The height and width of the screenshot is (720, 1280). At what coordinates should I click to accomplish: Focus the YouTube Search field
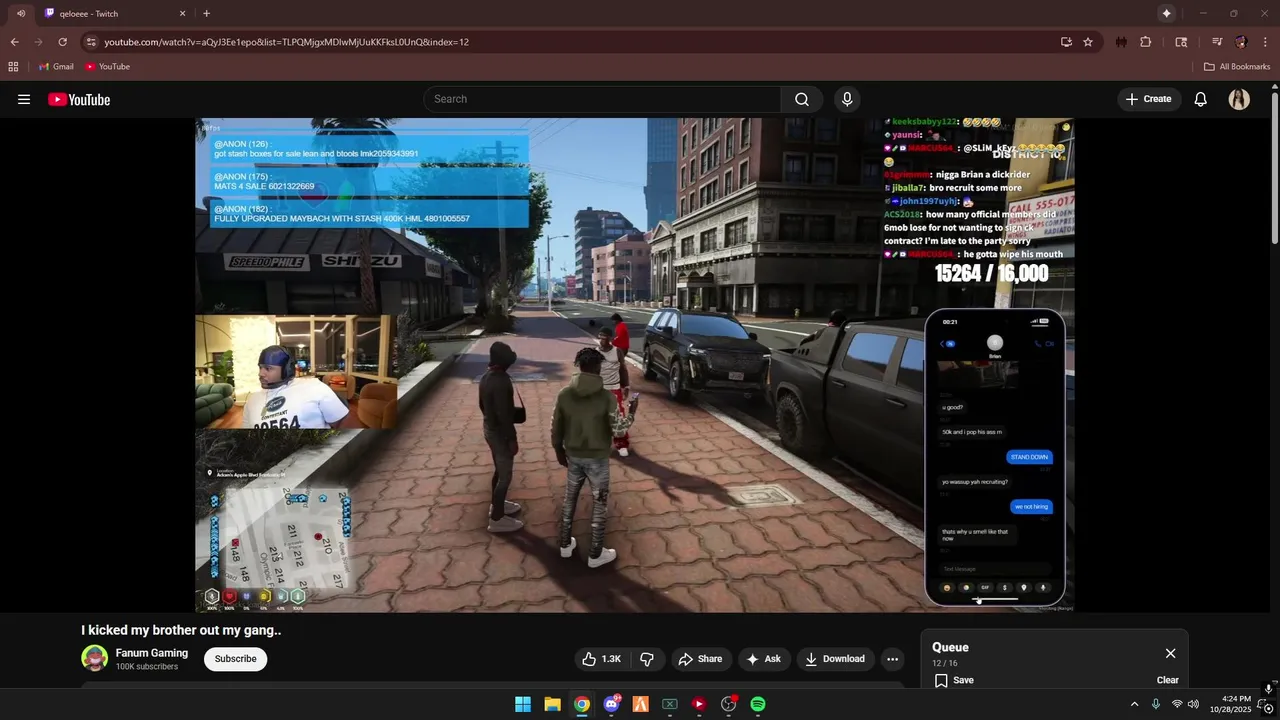click(603, 99)
